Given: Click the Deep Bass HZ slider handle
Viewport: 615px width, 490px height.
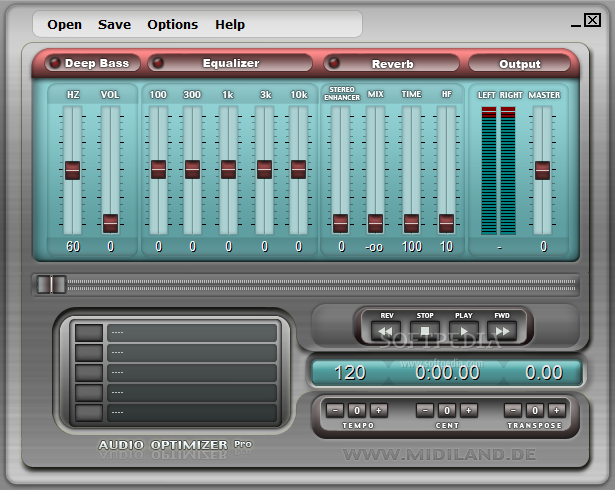Looking at the screenshot, I should [x=73, y=170].
